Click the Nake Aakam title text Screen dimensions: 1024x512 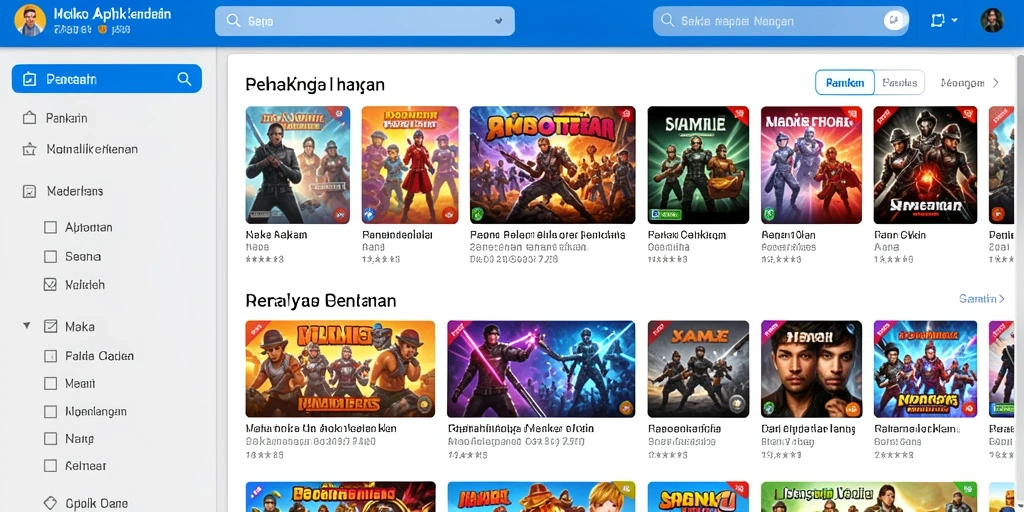tap(276, 234)
